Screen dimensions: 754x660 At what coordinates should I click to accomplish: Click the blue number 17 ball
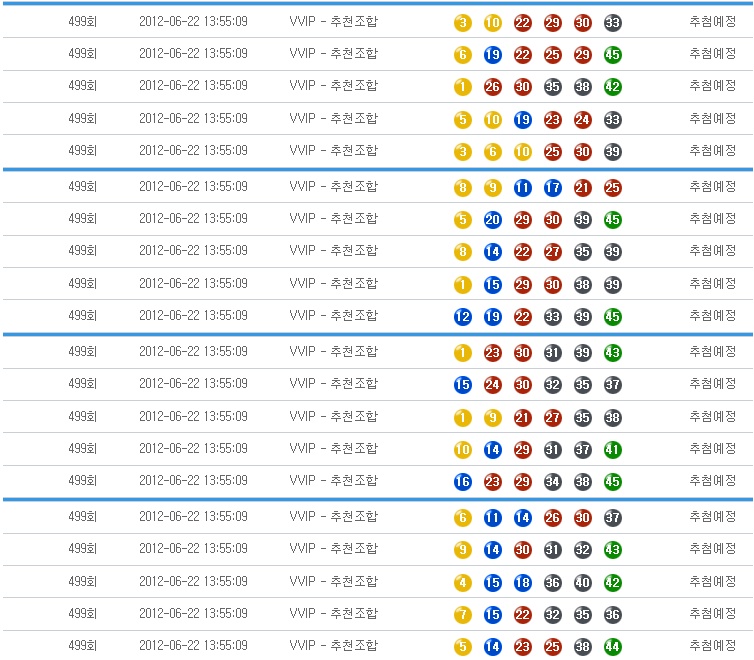point(552,187)
